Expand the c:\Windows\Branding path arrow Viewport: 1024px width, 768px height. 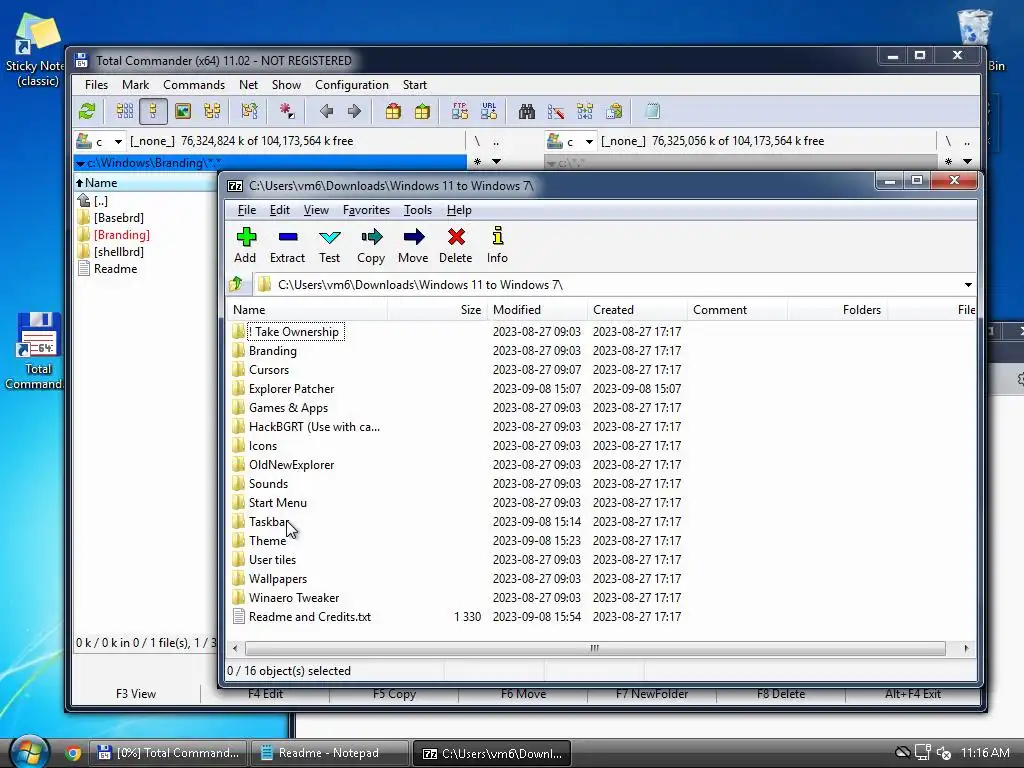point(80,163)
